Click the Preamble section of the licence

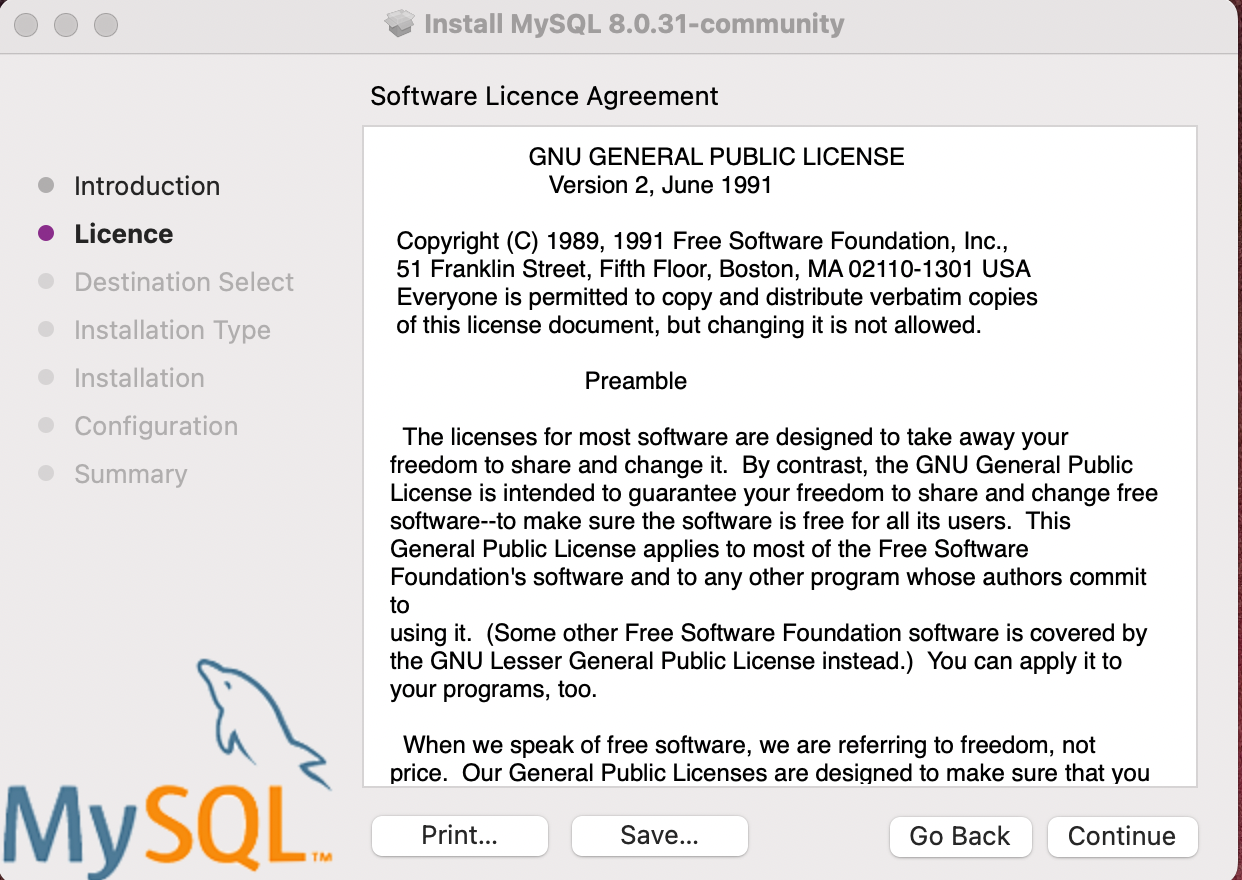click(636, 381)
